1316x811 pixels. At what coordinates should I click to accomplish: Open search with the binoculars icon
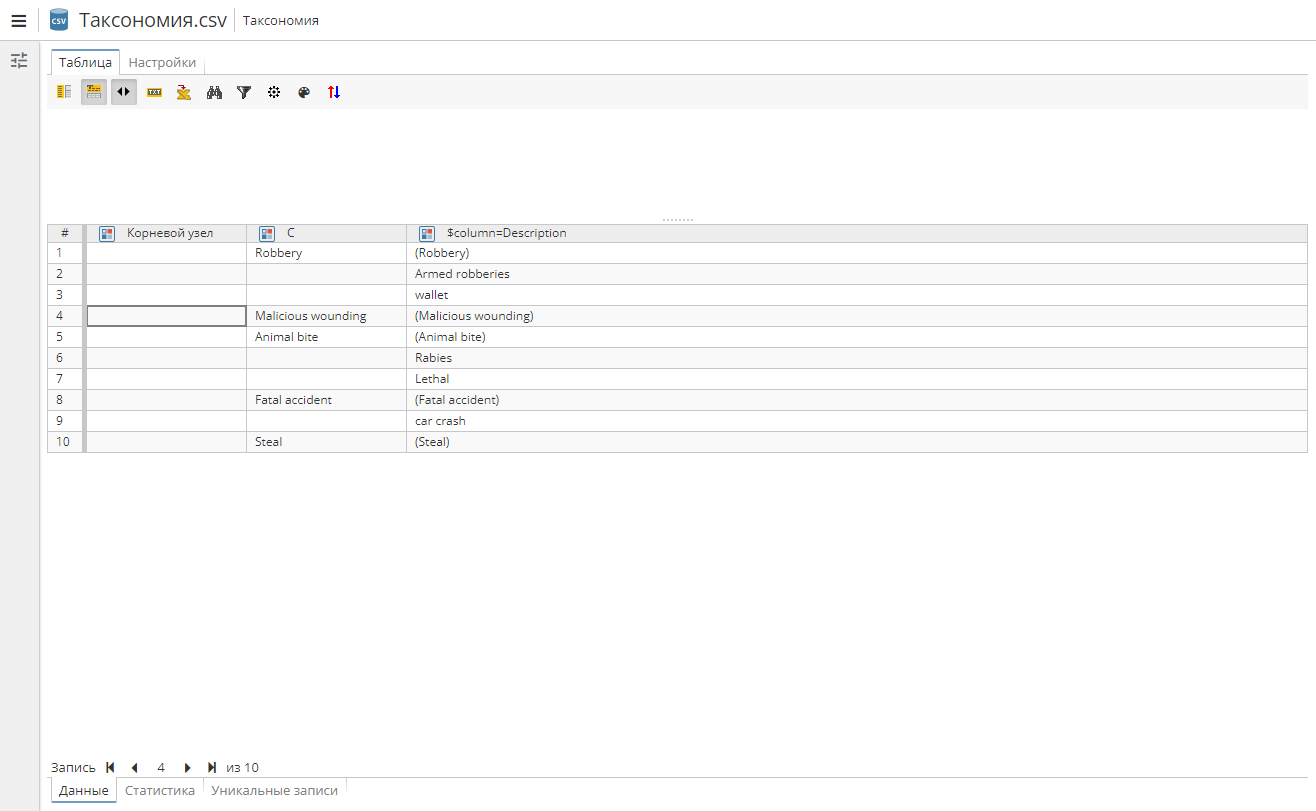pos(214,92)
